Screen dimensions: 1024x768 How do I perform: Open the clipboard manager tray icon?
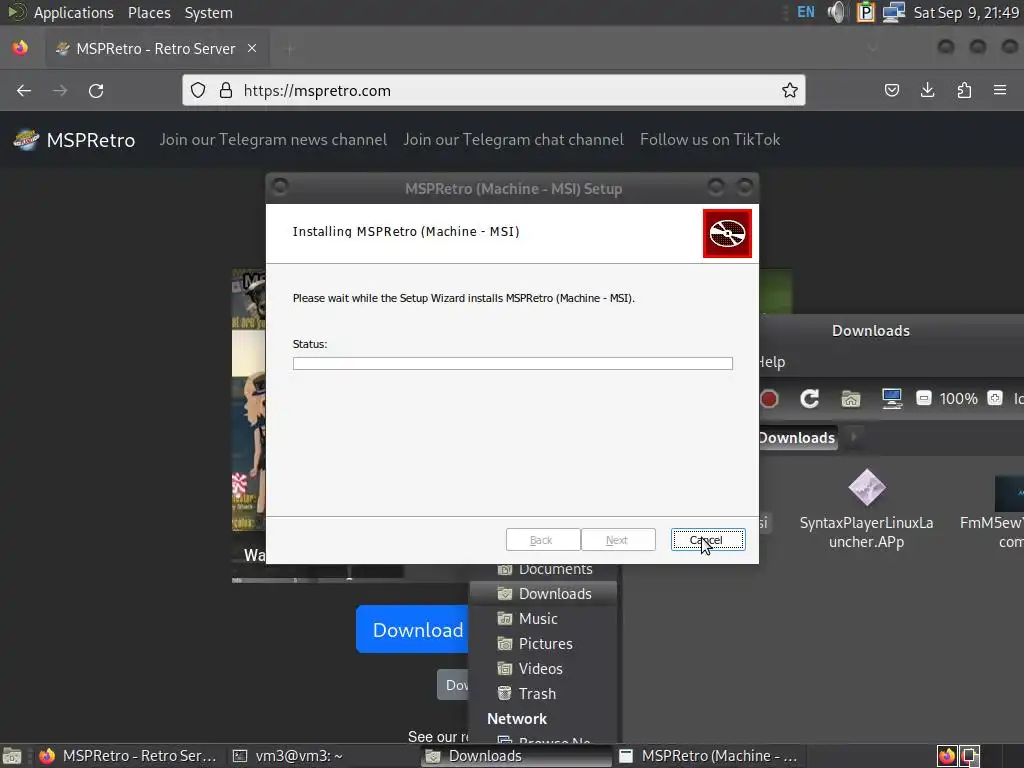pos(865,12)
